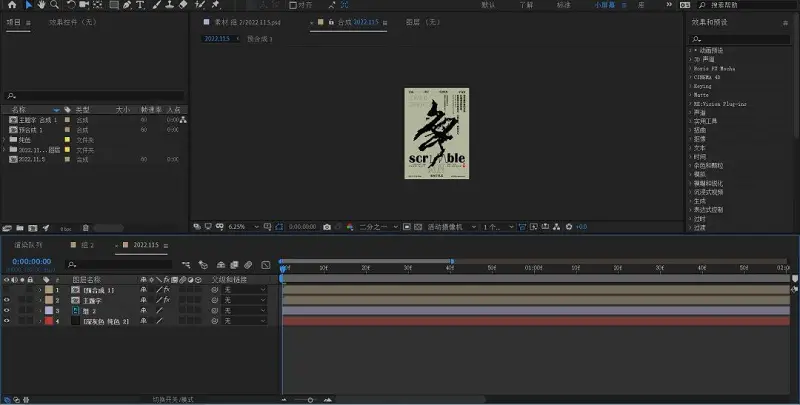Toggle lock box for layer 2 主题字

pyautogui.click(x=30, y=300)
